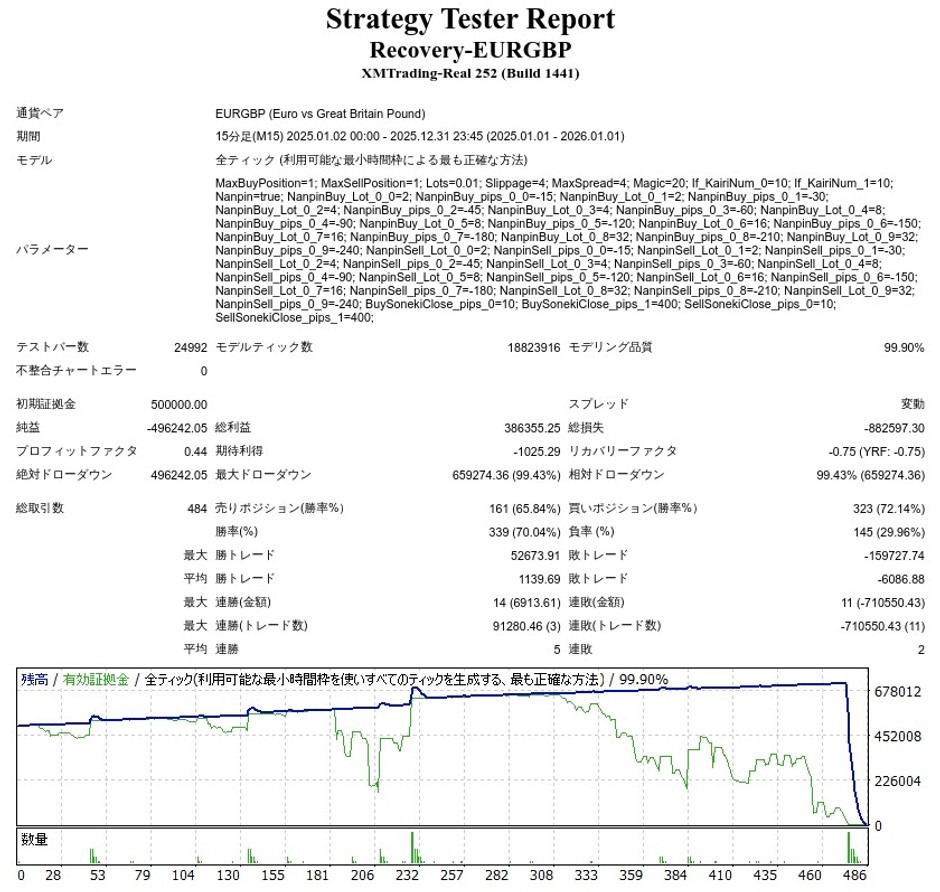Select EURGBP (Euro vs Great Britain Pound)
The image size is (940, 892).
pyautogui.click(x=320, y=114)
